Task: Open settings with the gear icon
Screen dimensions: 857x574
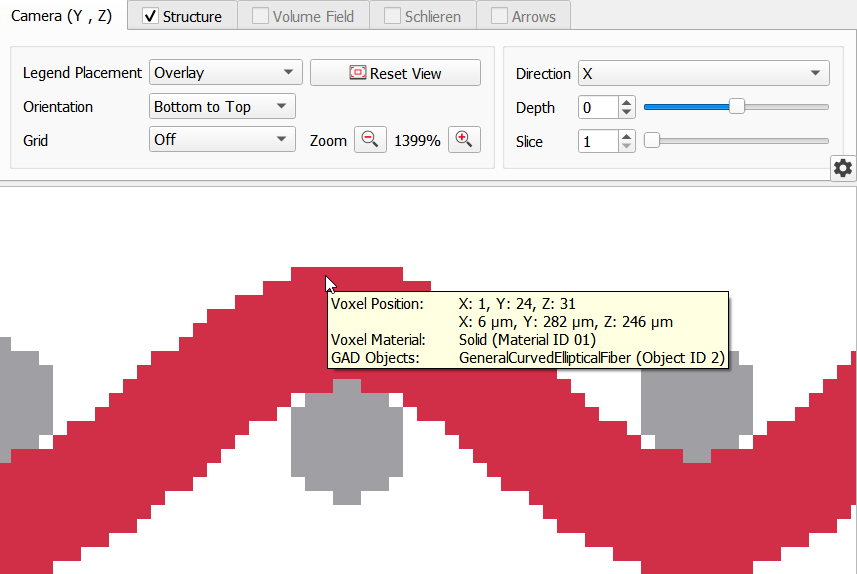Action: tap(843, 168)
